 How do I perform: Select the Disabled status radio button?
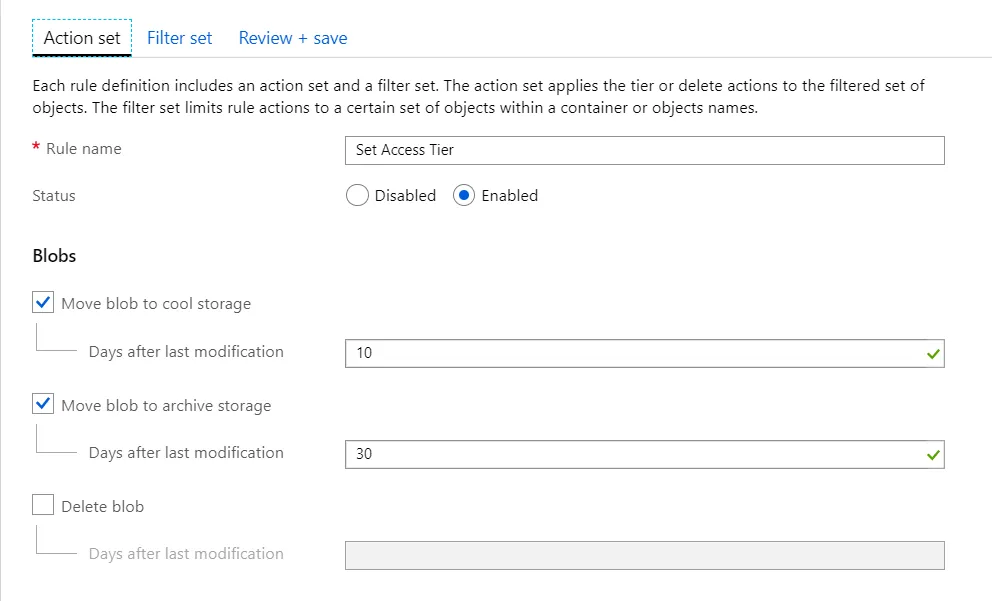[x=357, y=196]
